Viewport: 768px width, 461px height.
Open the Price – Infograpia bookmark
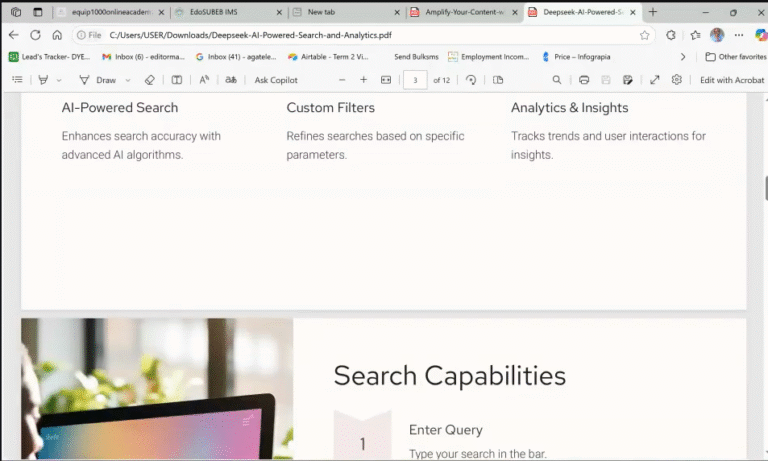click(576, 57)
